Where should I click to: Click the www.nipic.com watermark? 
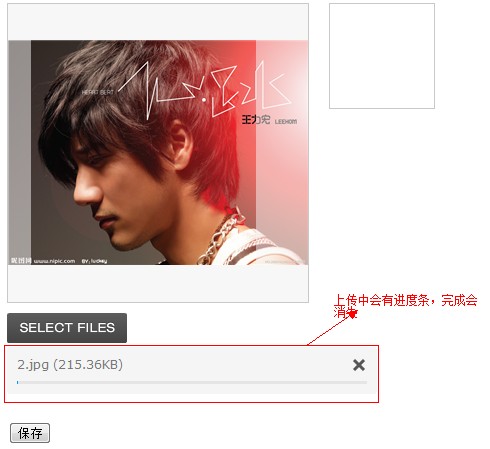(55, 261)
